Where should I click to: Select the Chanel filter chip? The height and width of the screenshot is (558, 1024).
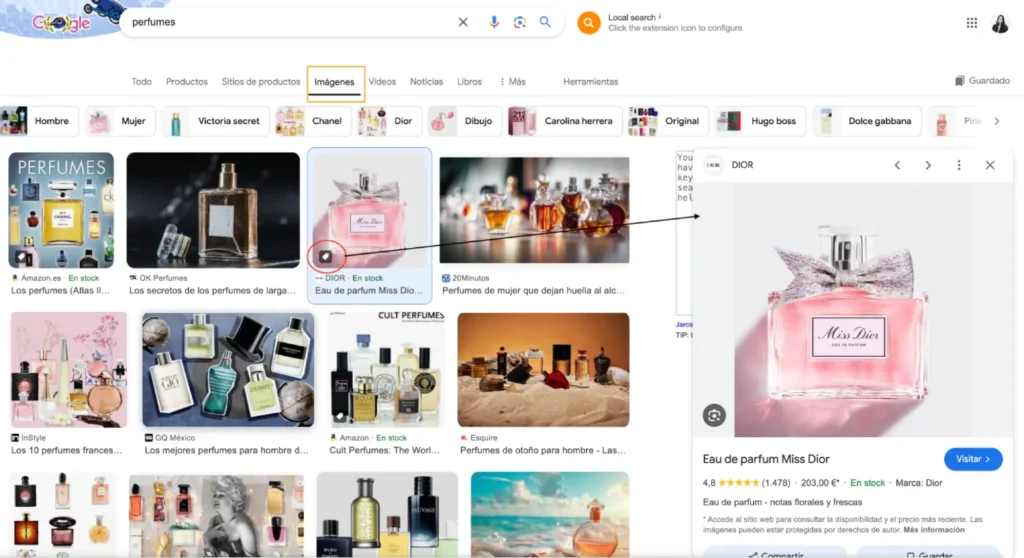point(313,121)
